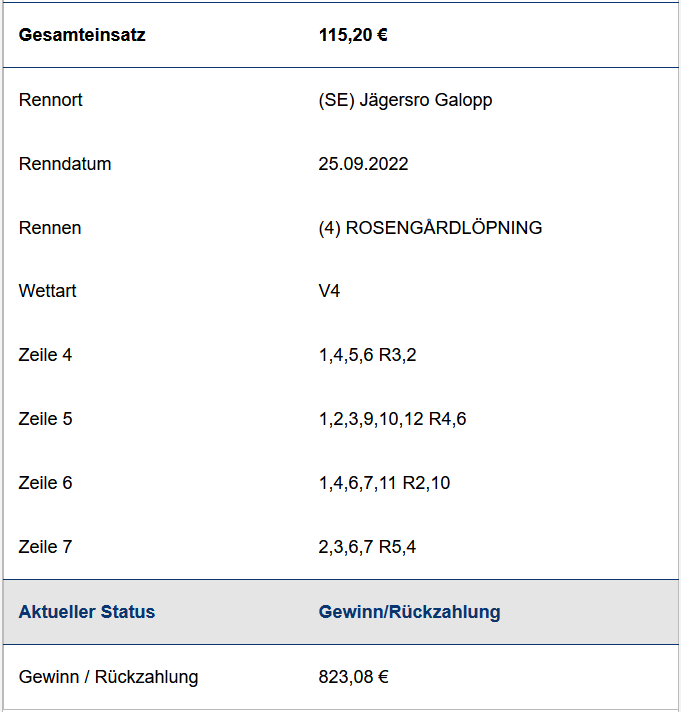This screenshot has height=712, width=681.
Task: Select the V4 bet type value
Action: 329,291
